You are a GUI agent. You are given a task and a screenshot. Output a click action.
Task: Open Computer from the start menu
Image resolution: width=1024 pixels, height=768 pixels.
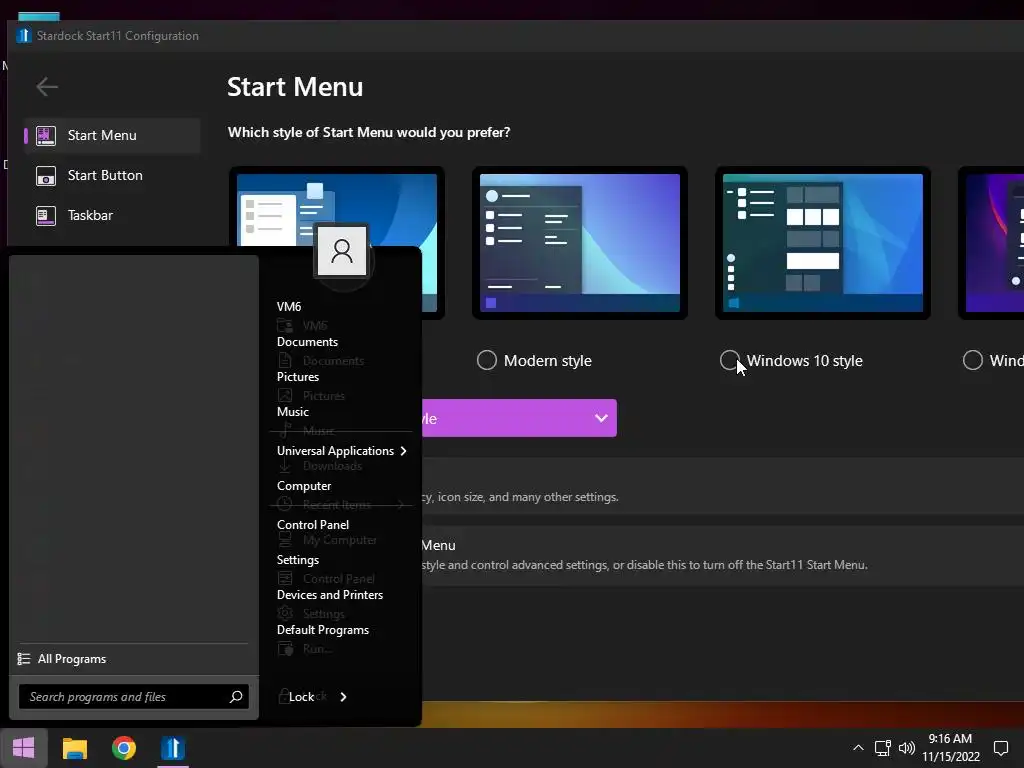click(x=304, y=487)
